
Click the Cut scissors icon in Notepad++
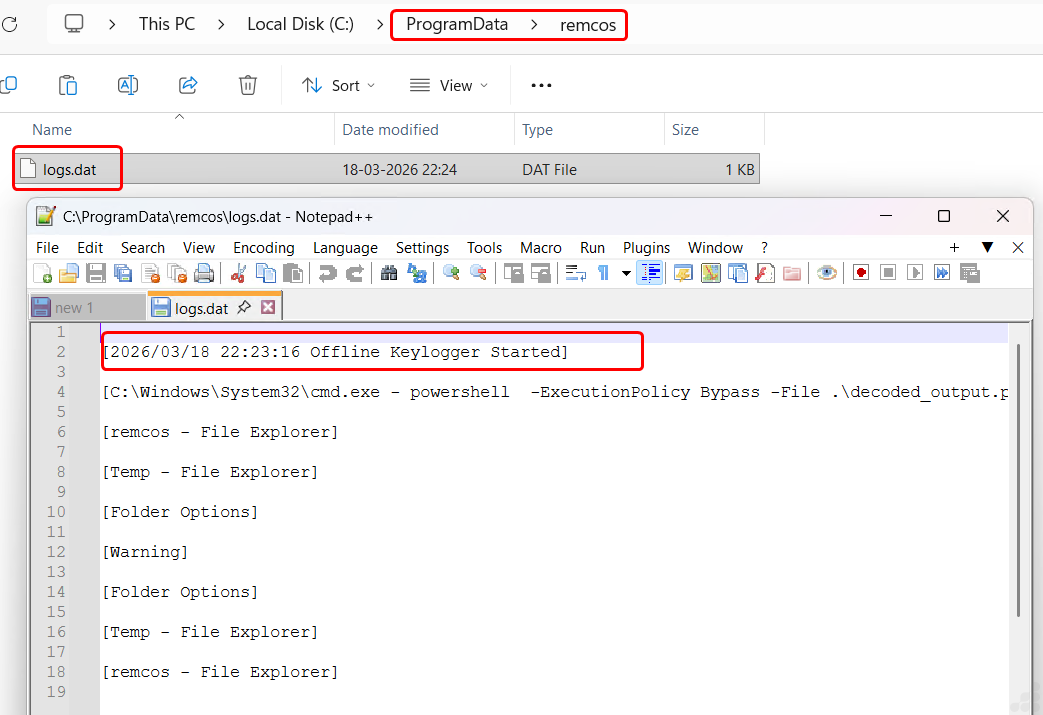[238, 273]
